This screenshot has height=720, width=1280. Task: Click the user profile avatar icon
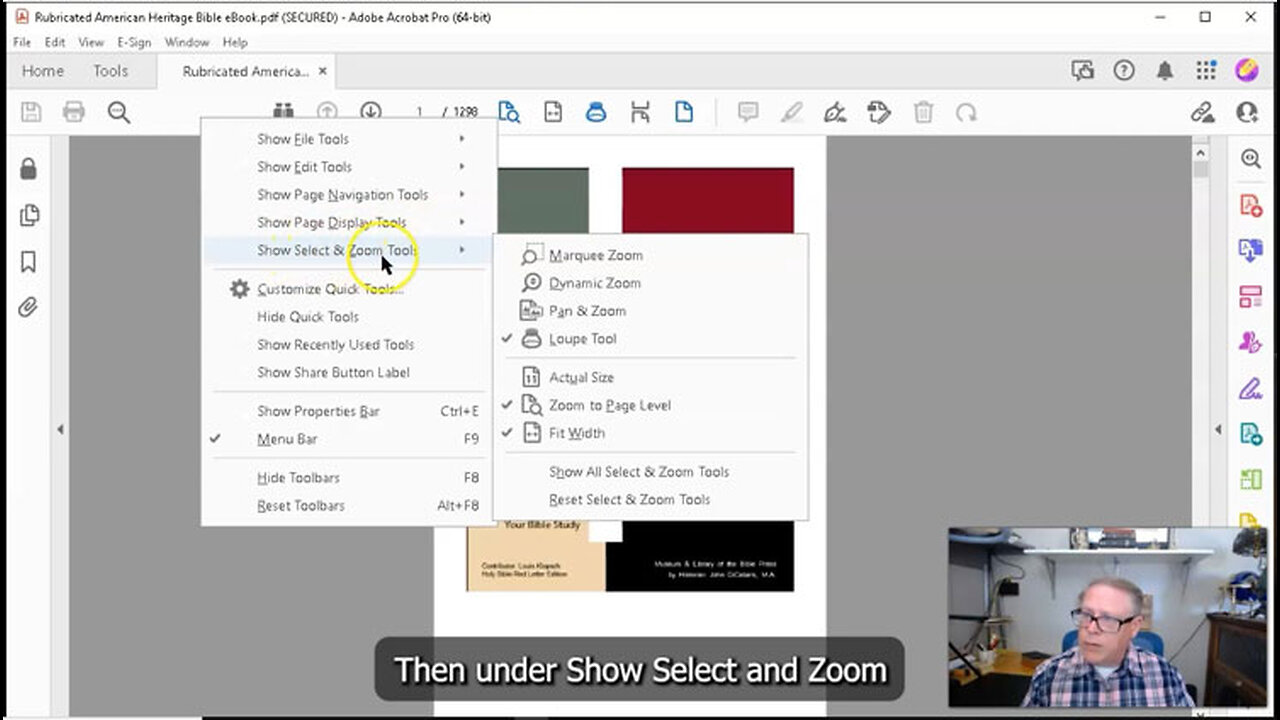1247,70
